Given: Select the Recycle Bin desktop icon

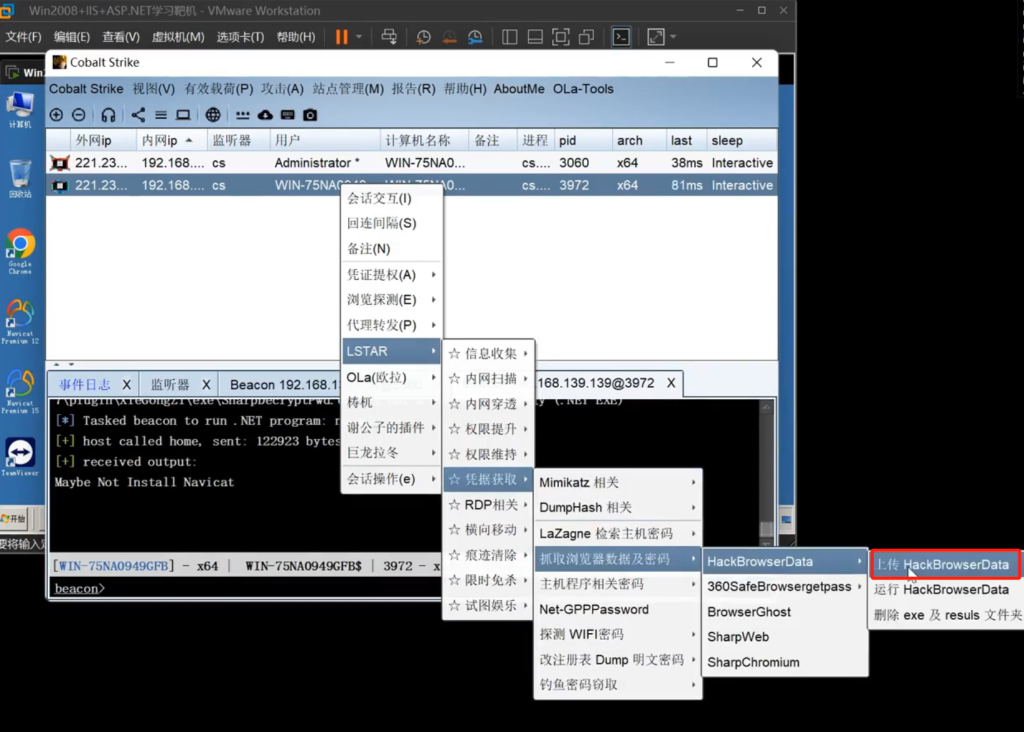Looking at the screenshot, I should (x=20, y=178).
